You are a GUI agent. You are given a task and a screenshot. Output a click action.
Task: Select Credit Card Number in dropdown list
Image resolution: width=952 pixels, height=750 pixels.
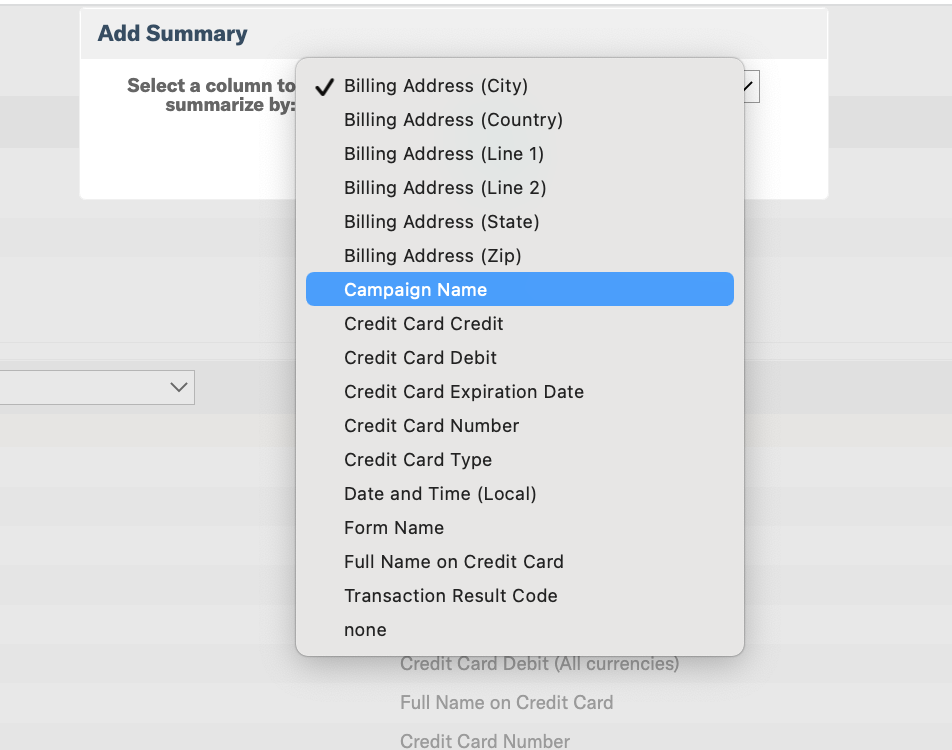coord(520,426)
